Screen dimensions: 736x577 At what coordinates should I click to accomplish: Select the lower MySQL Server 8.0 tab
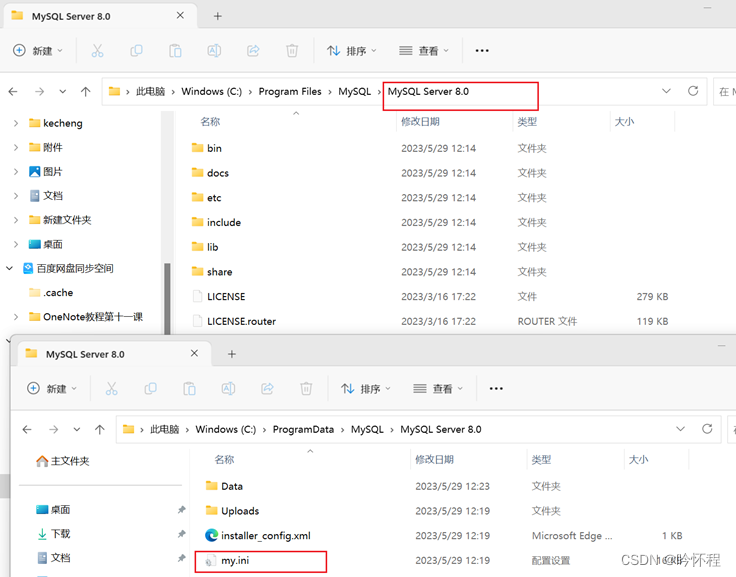[x=114, y=354]
